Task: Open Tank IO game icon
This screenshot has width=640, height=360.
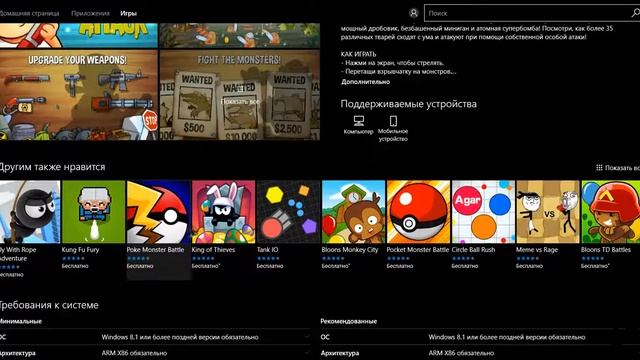Action: (x=288, y=212)
